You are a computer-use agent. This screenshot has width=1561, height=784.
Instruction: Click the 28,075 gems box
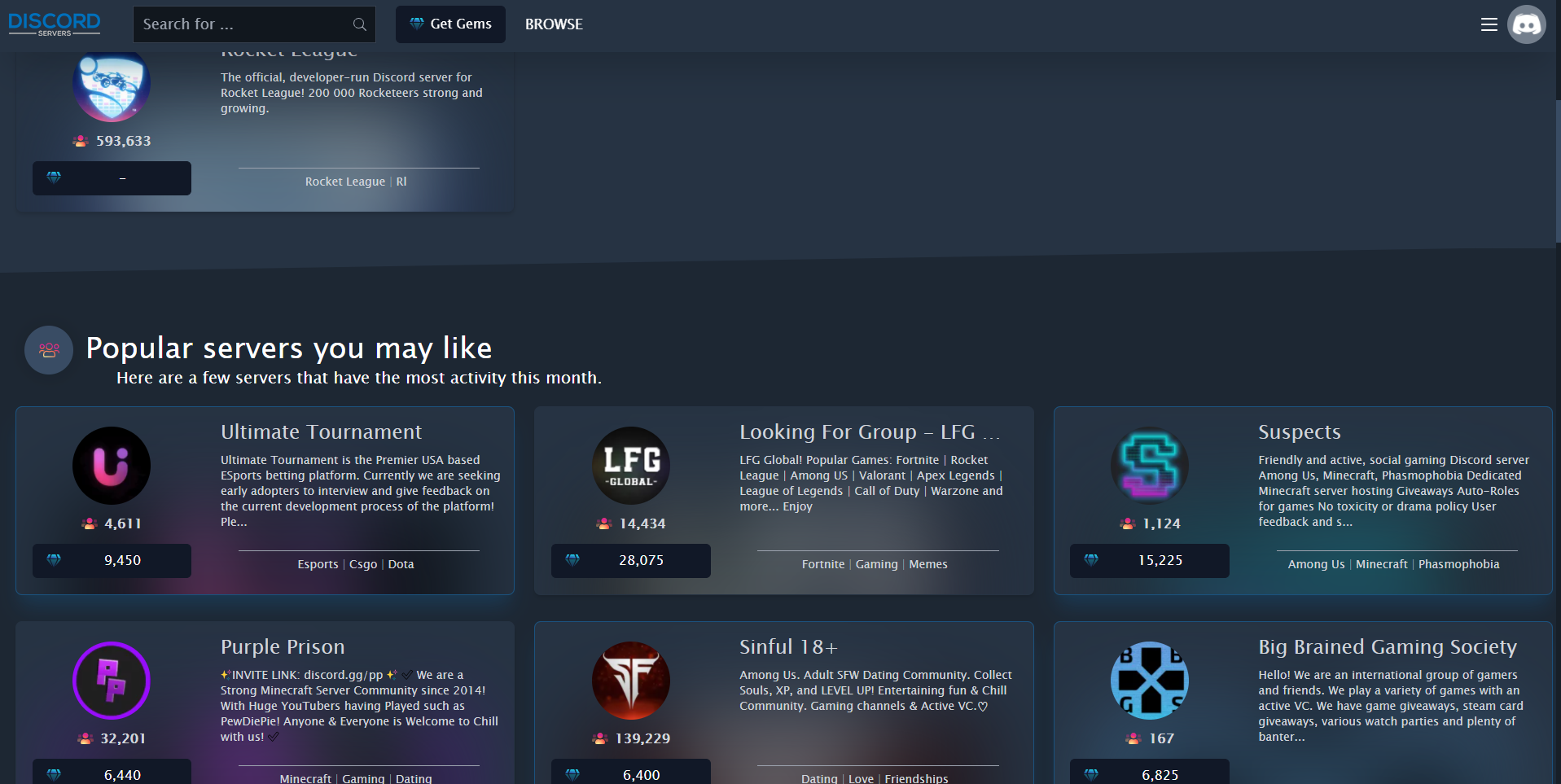(631, 561)
